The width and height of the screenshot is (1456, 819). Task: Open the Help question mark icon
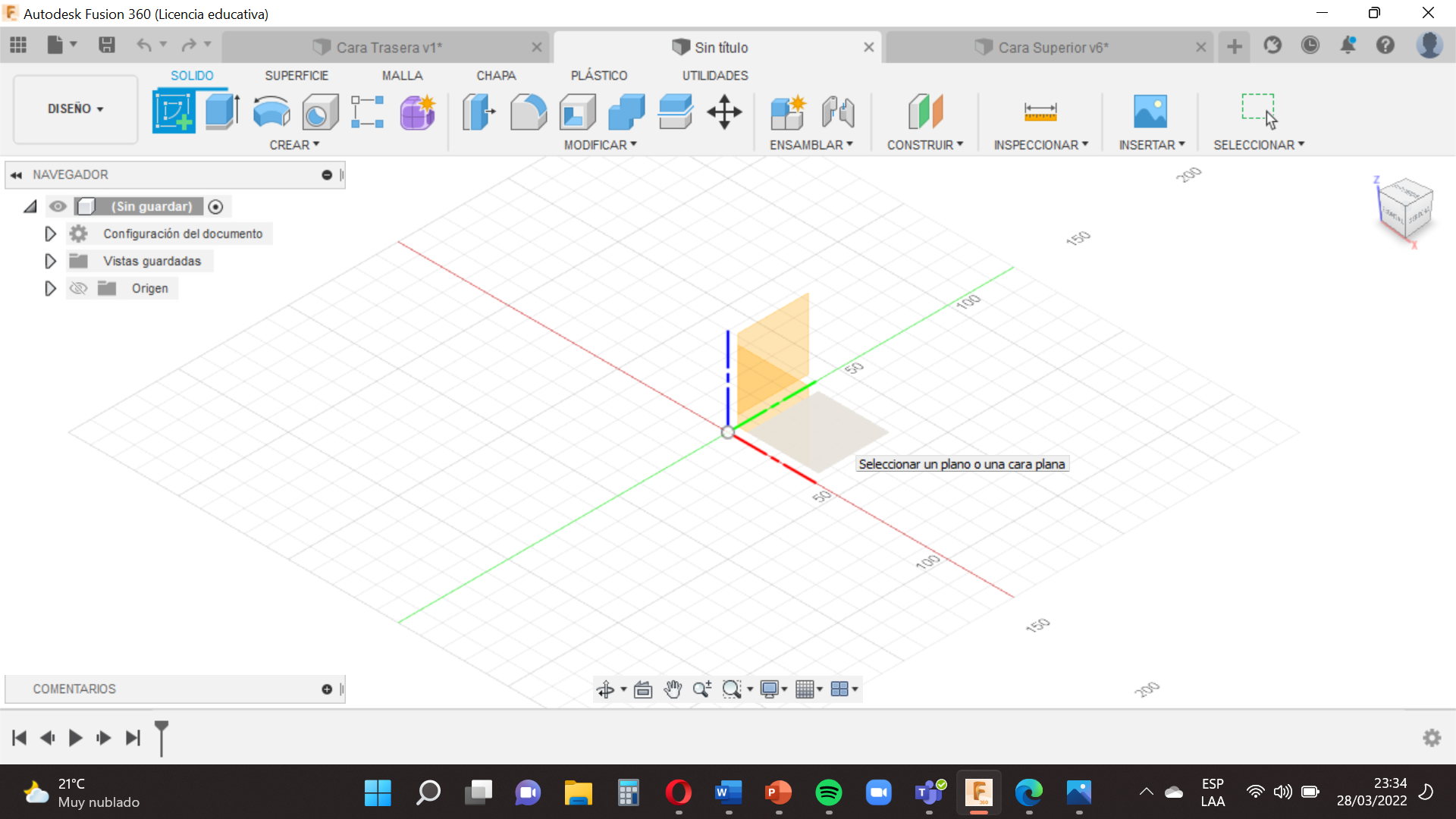[1385, 45]
